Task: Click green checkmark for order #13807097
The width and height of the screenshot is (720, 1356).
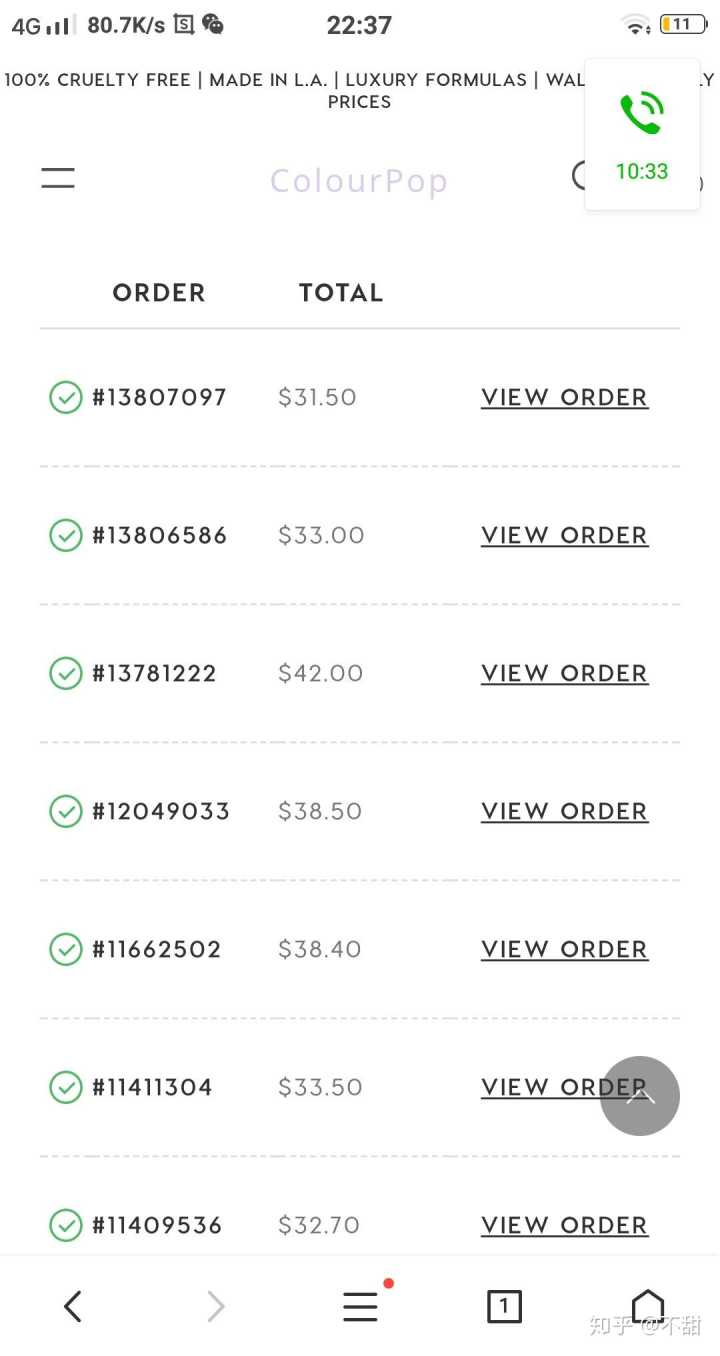Action: (x=66, y=397)
